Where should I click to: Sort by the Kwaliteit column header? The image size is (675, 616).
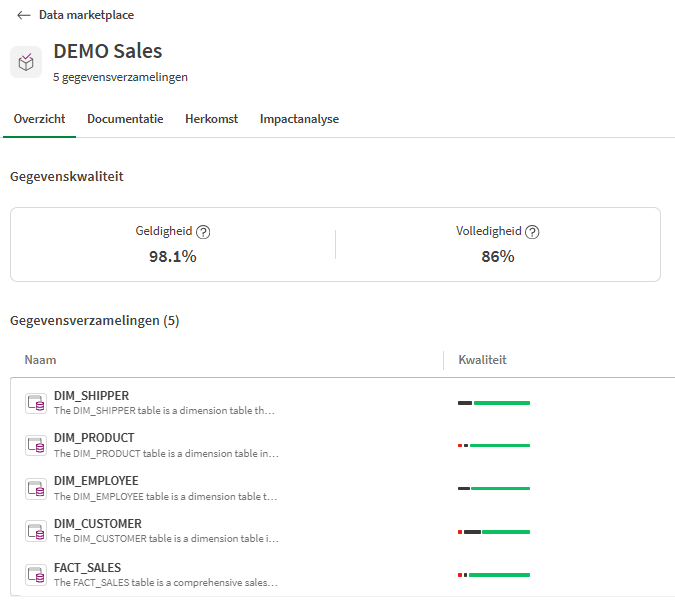[x=482, y=360]
